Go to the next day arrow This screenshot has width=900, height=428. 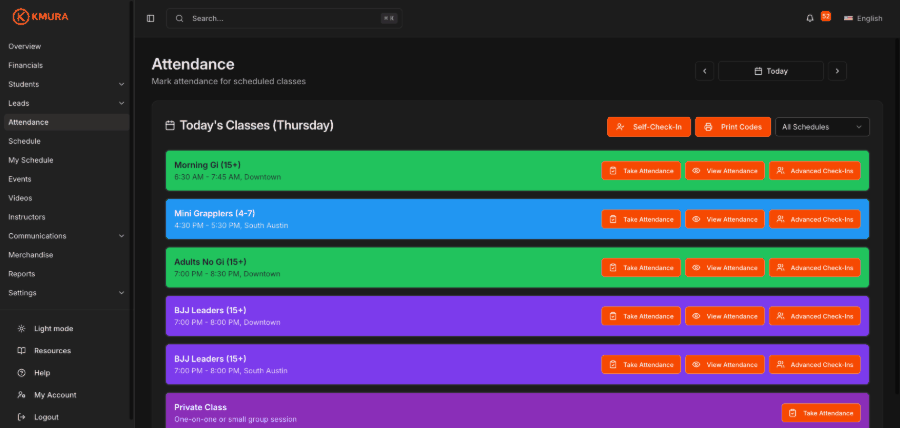[837, 71]
